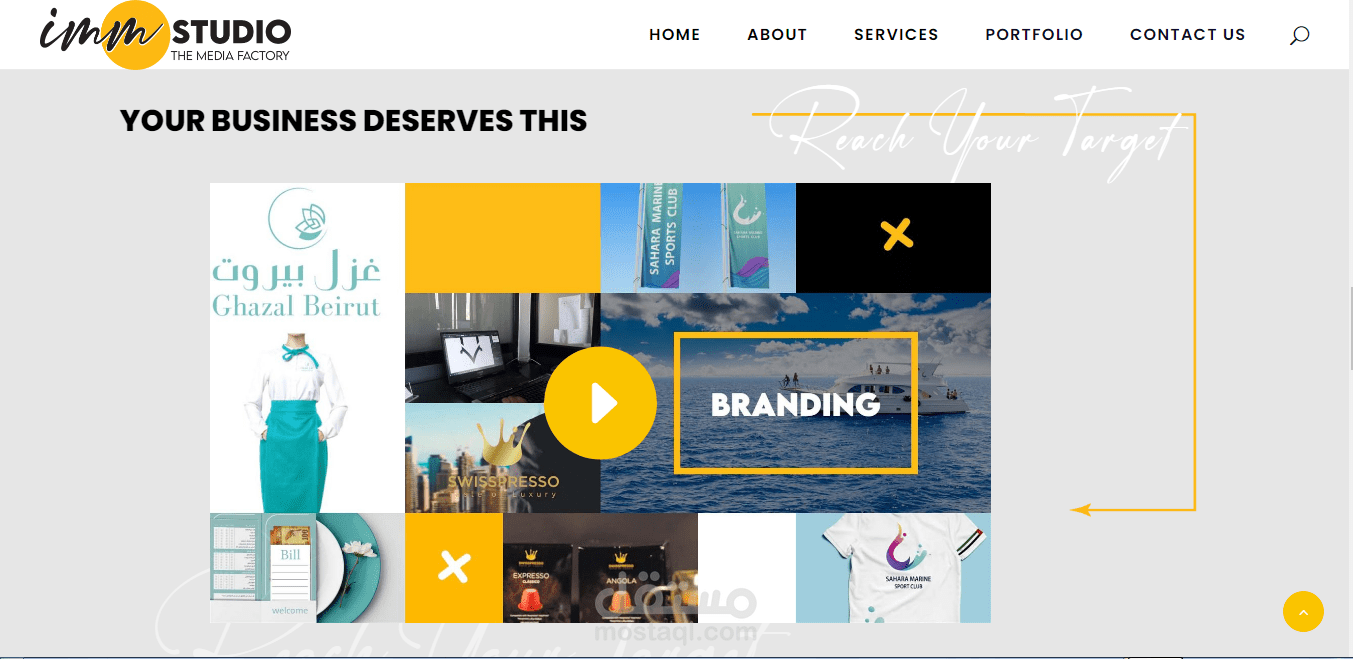This screenshot has width=1353, height=659.
Task: Click the Bill menu card thumbnail
Action: 307,568
